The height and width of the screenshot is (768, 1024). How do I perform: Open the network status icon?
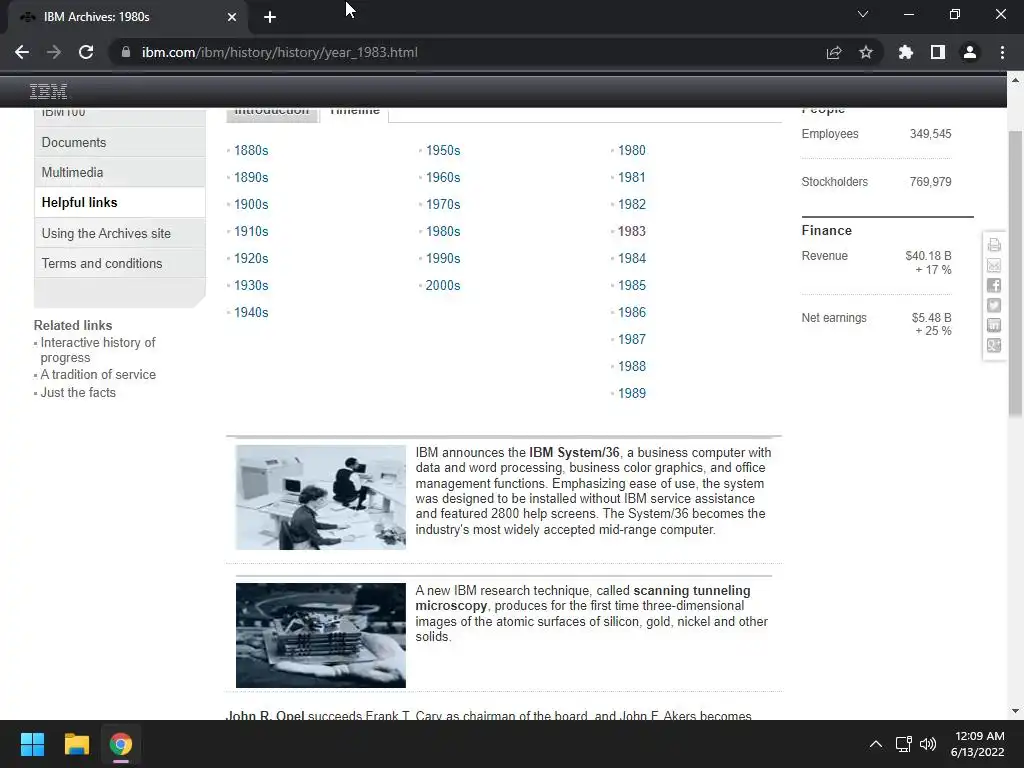[904, 744]
